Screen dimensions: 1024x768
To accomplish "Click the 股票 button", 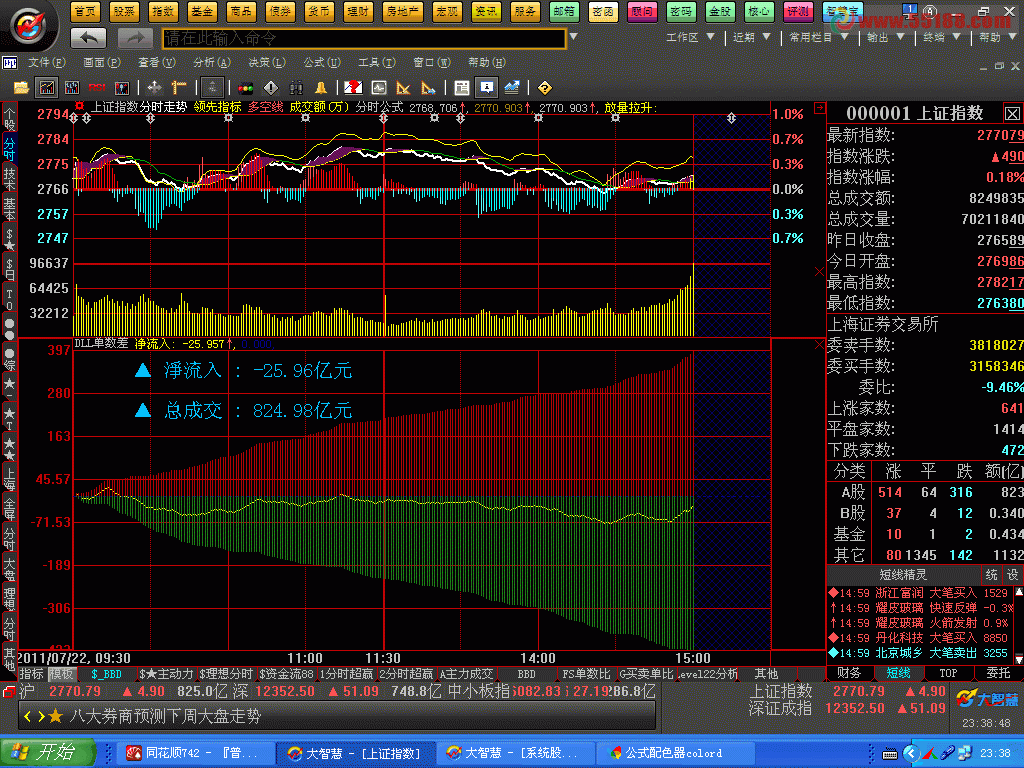I will coord(124,11).
